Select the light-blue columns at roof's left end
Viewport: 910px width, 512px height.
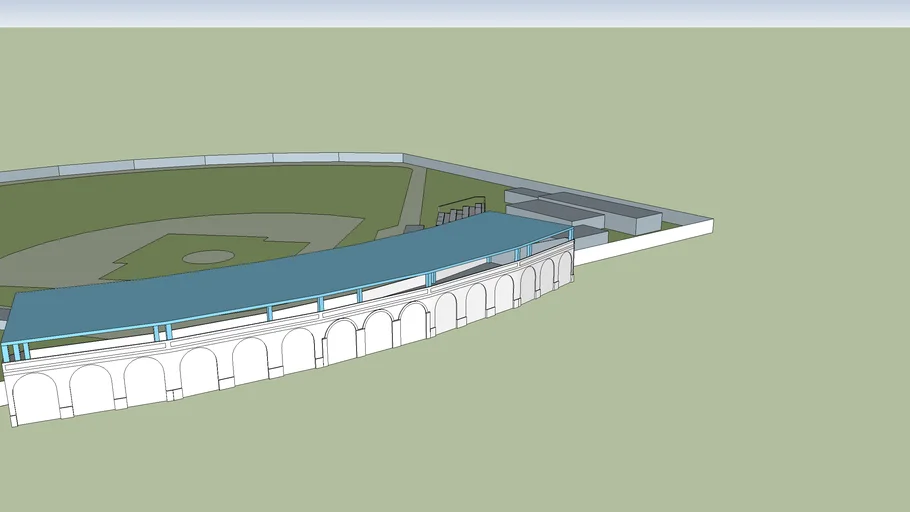16,351
